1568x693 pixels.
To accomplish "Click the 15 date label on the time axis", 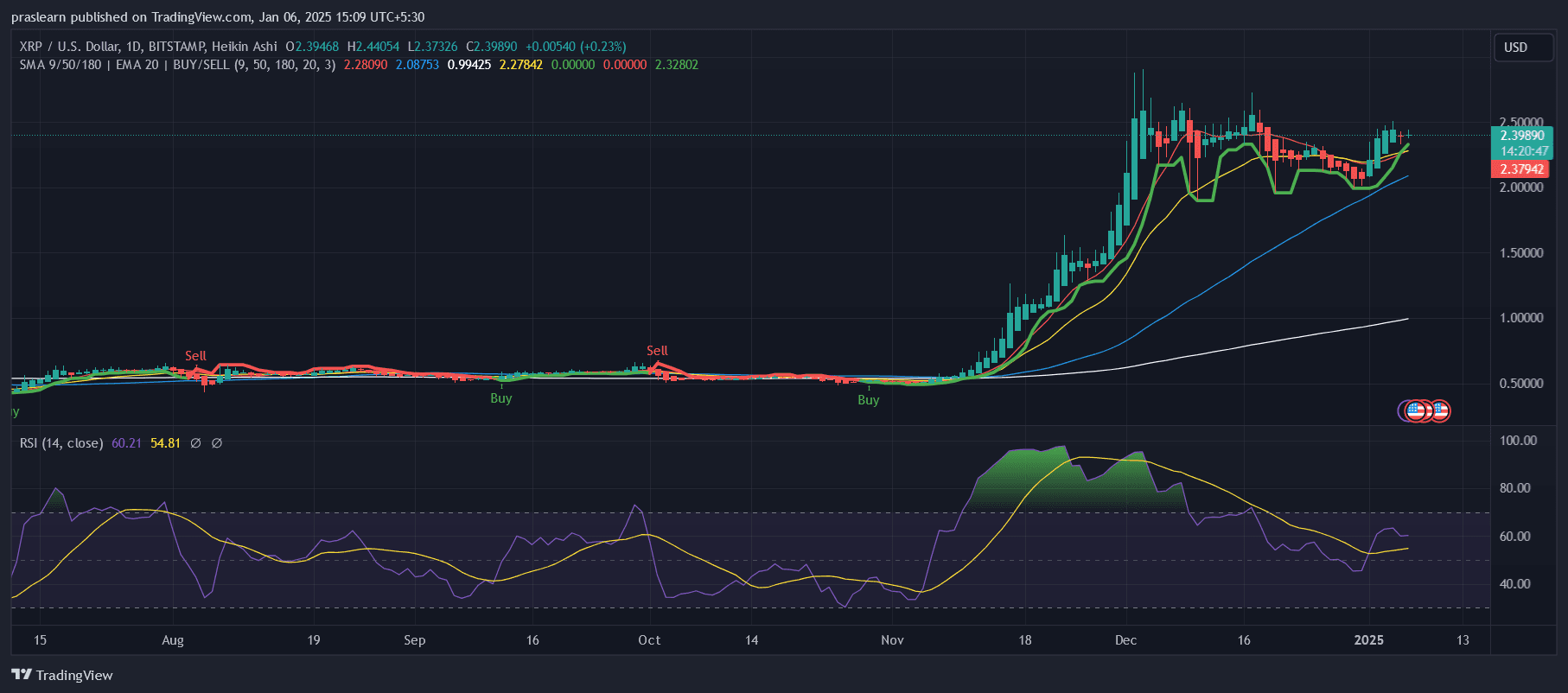I will tap(40, 640).
